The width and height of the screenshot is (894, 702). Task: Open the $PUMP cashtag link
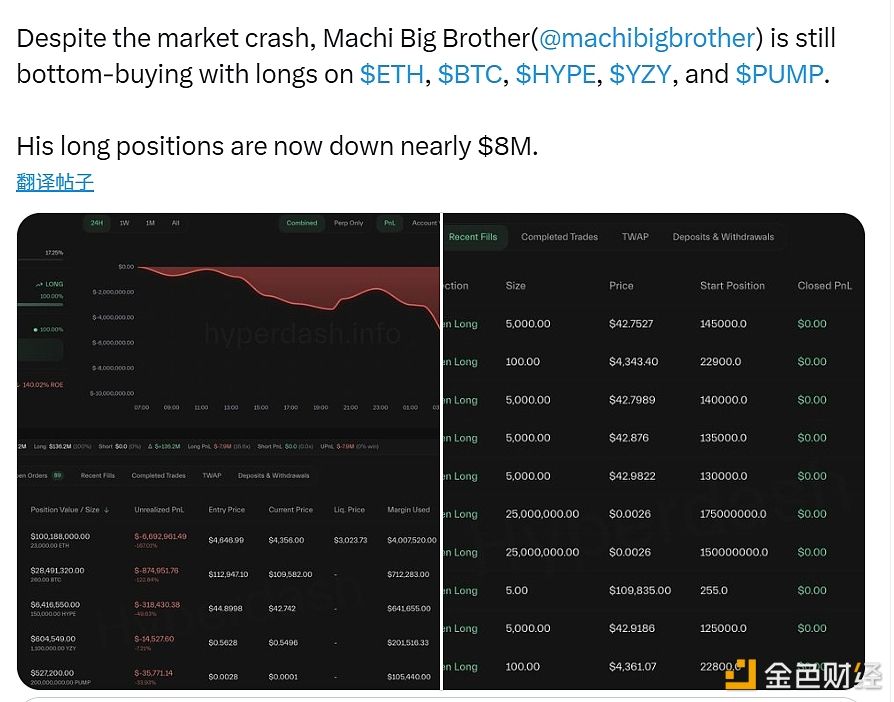point(779,75)
